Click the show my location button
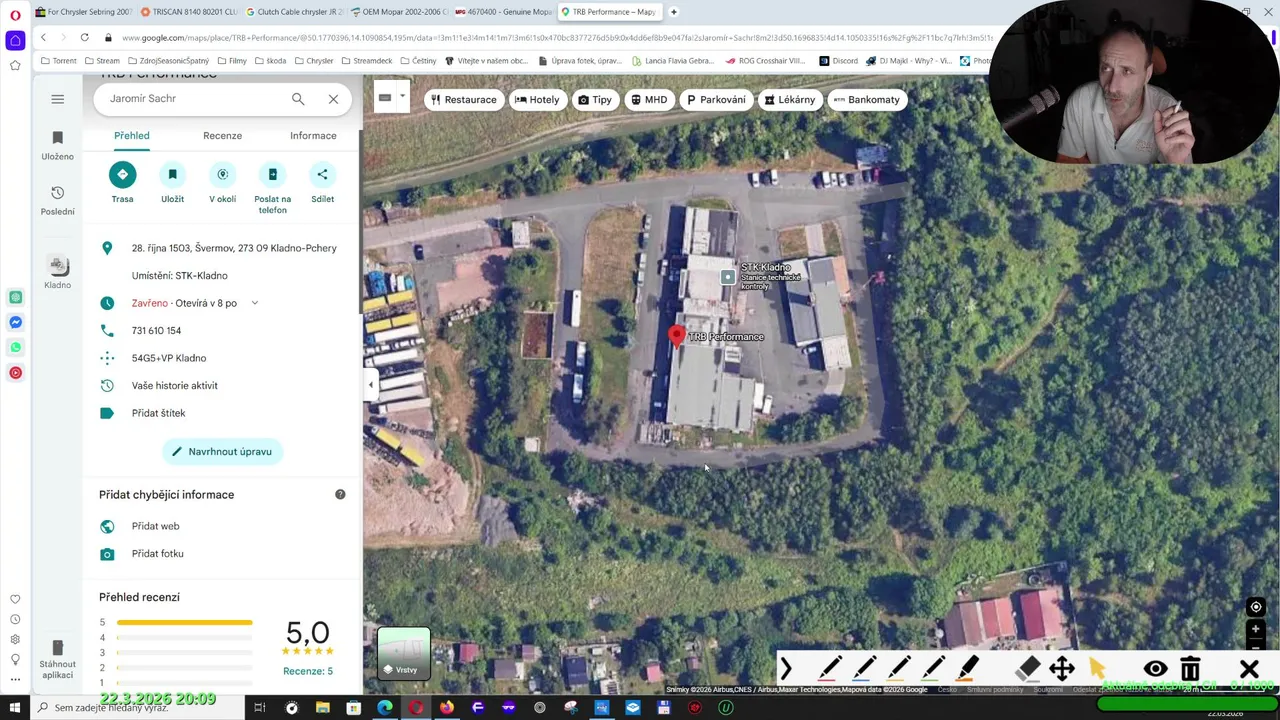This screenshot has height=720, width=1280. (1256, 607)
